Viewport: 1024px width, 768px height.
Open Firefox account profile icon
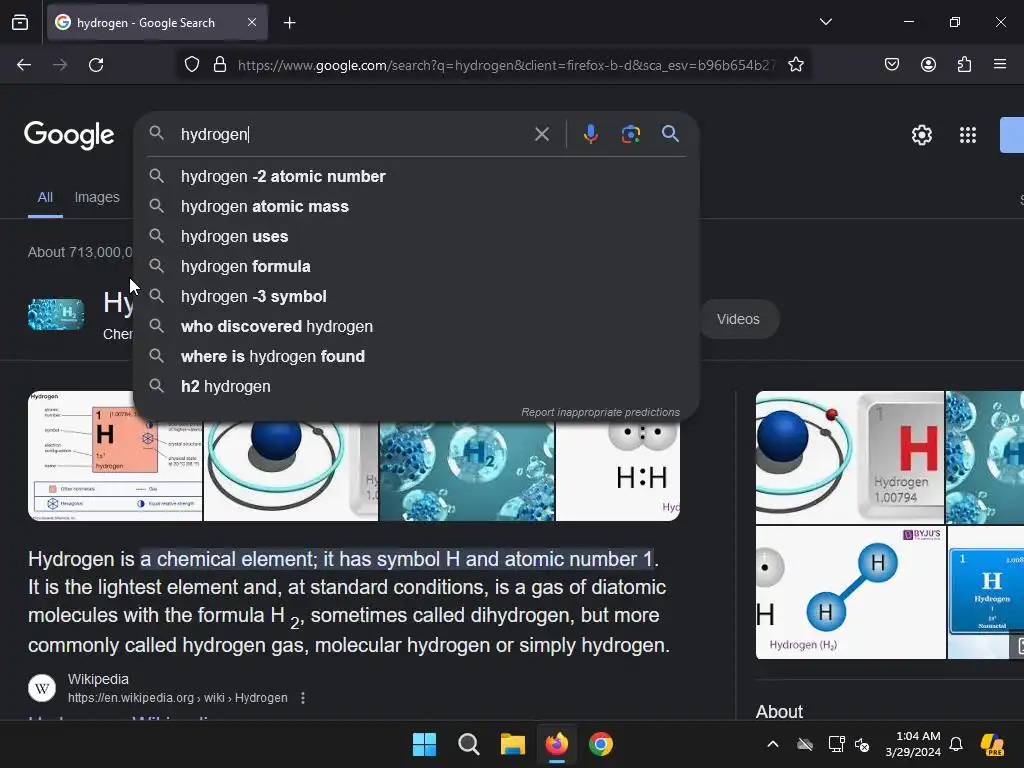928,65
